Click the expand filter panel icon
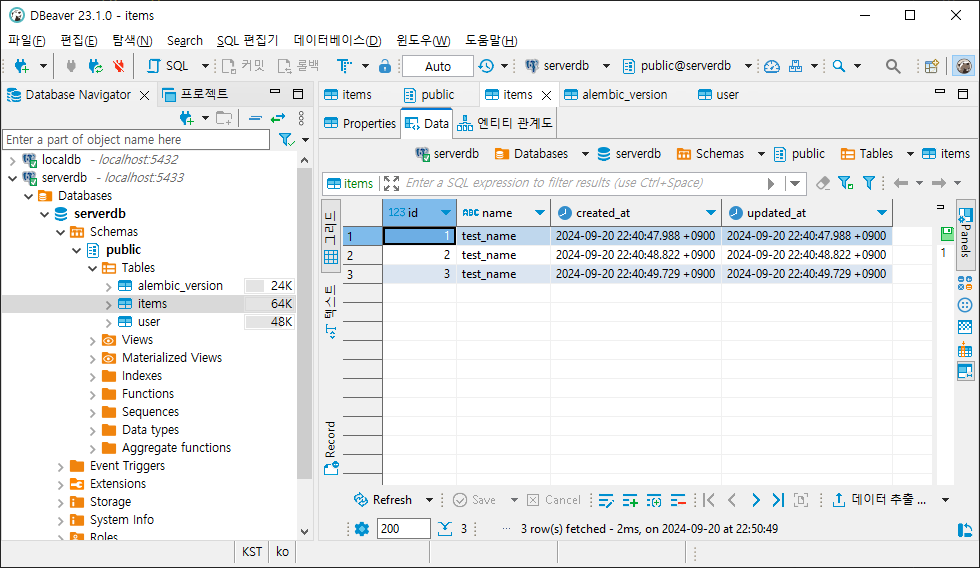The width and height of the screenshot is (980, 568). pos(391,183)
